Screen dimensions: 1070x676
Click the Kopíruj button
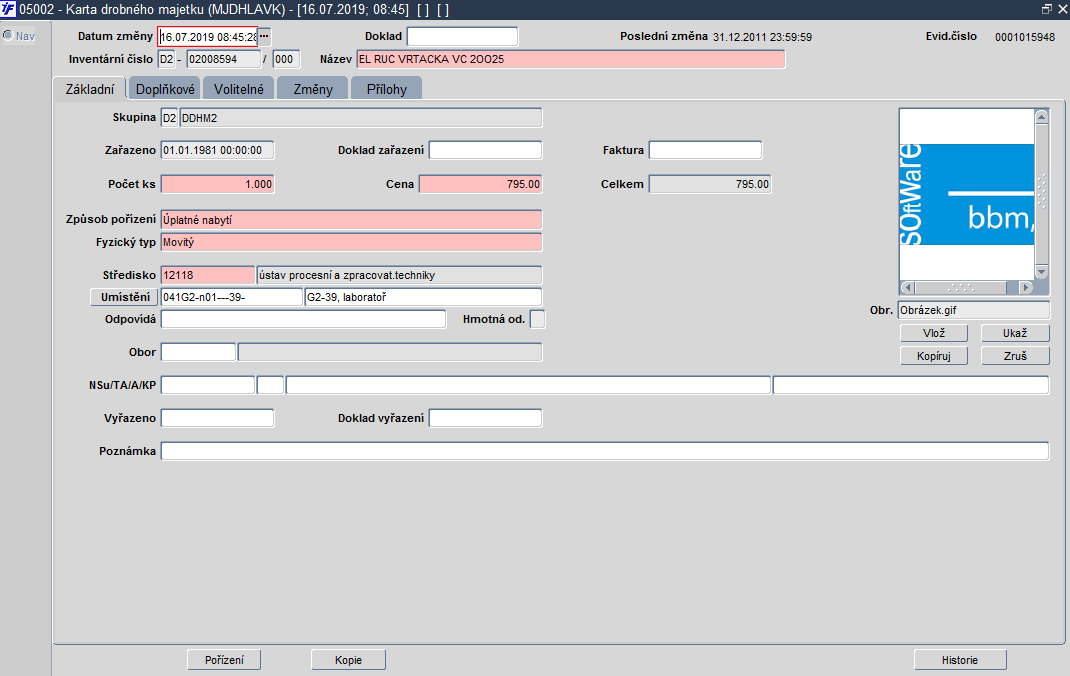tap(934, 355)
